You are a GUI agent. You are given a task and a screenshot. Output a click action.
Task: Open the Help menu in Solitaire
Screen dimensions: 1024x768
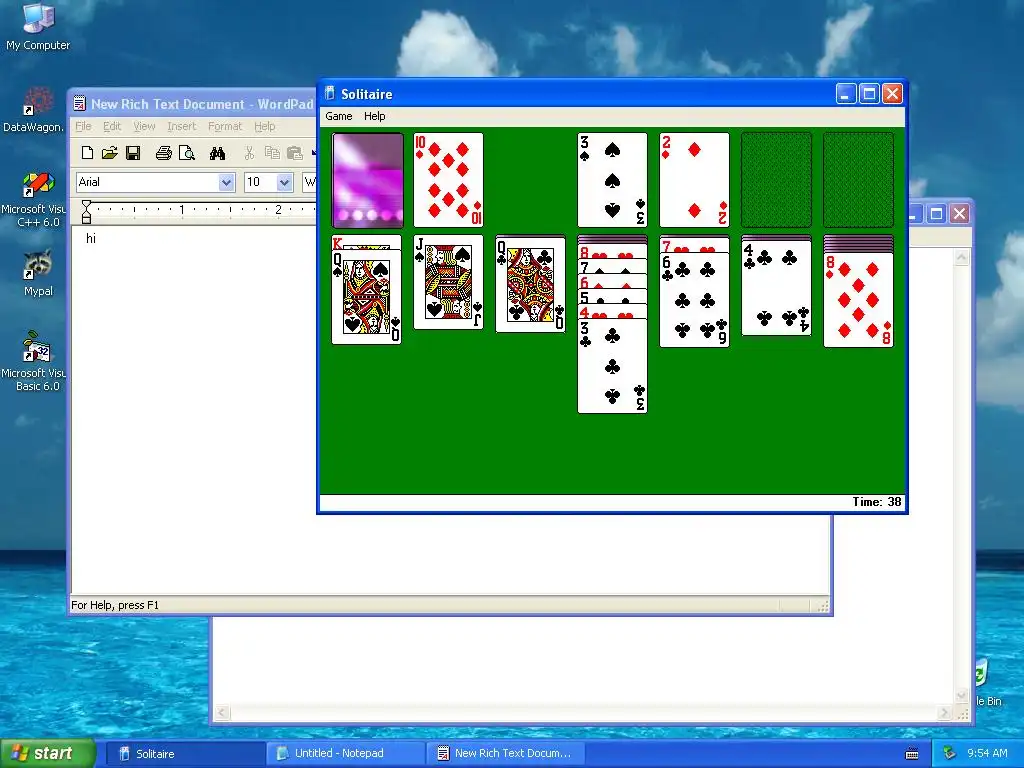(375, 116)
